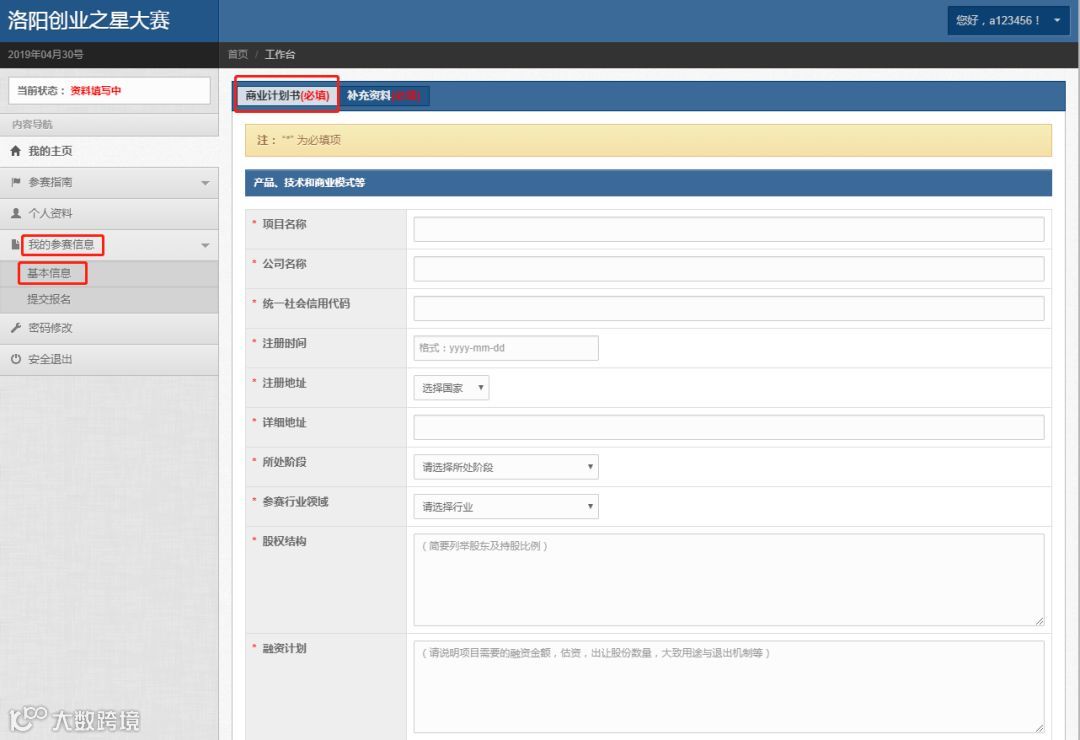Click the 融资计划 text area
This screenshot has height=740, width=1080.
(729, 687)
